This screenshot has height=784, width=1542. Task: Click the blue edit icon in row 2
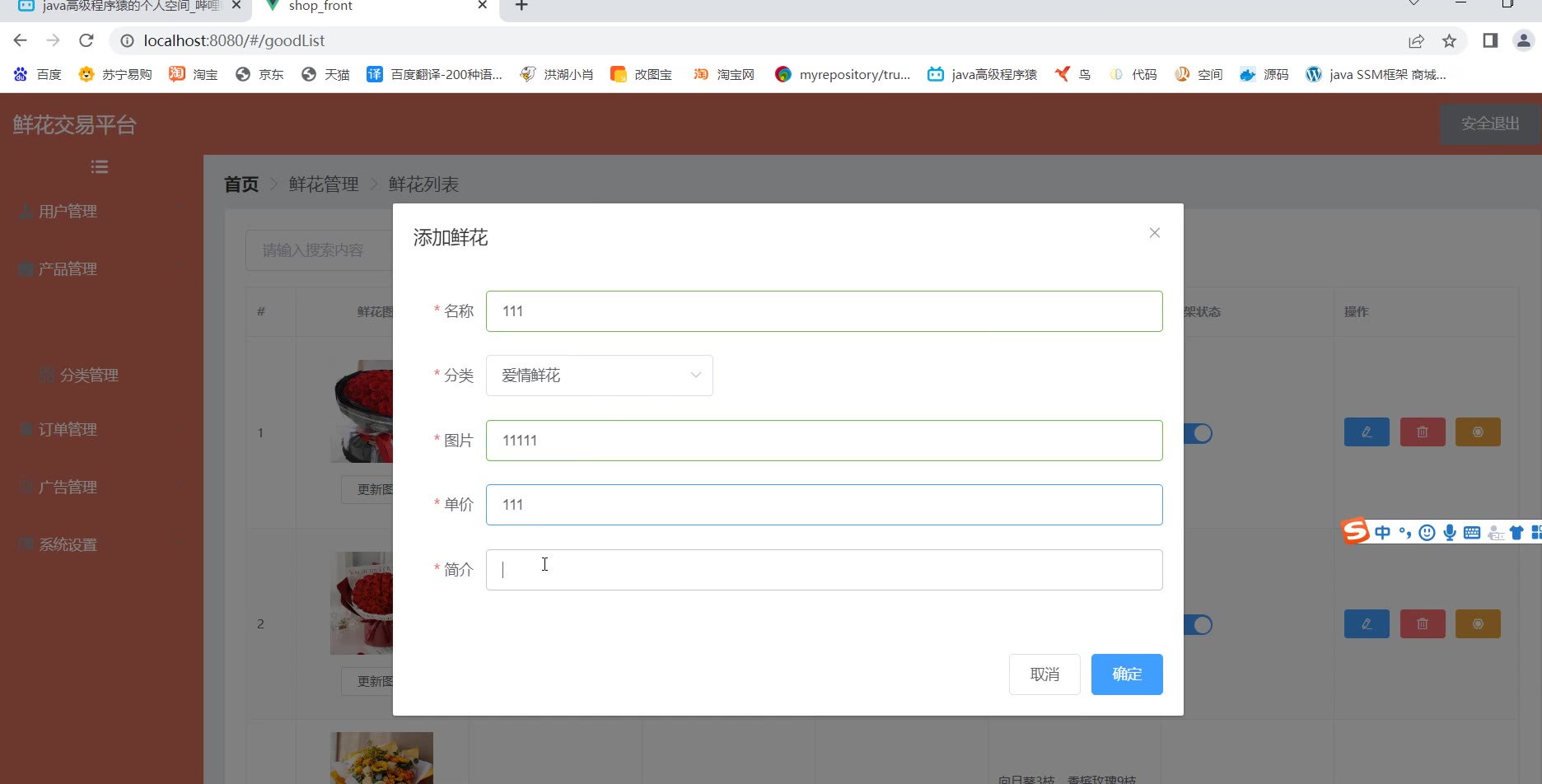[x=1367, y=624]
